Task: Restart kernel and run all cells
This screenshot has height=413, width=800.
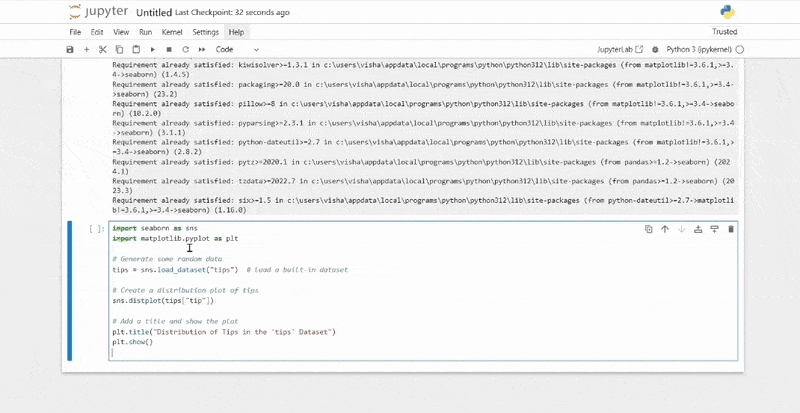Action: point(201,49)
